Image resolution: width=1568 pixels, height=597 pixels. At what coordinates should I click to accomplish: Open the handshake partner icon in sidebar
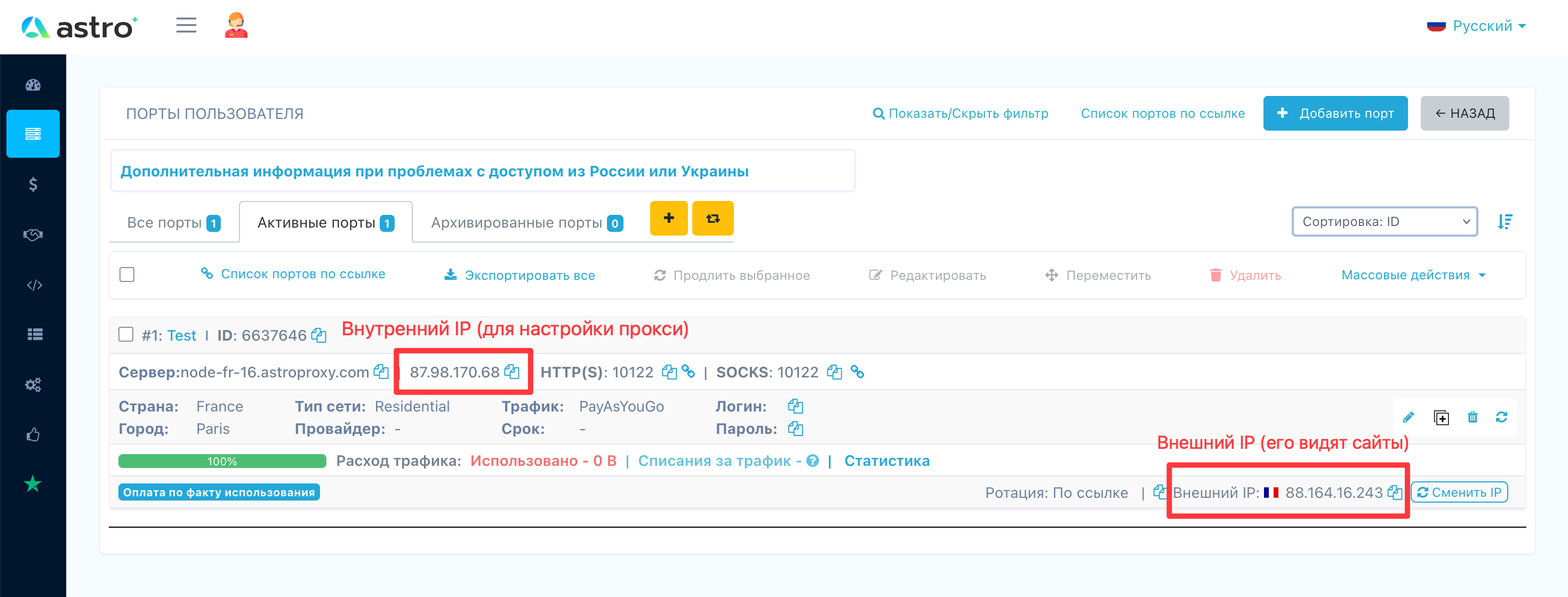(x=33, y=235)
